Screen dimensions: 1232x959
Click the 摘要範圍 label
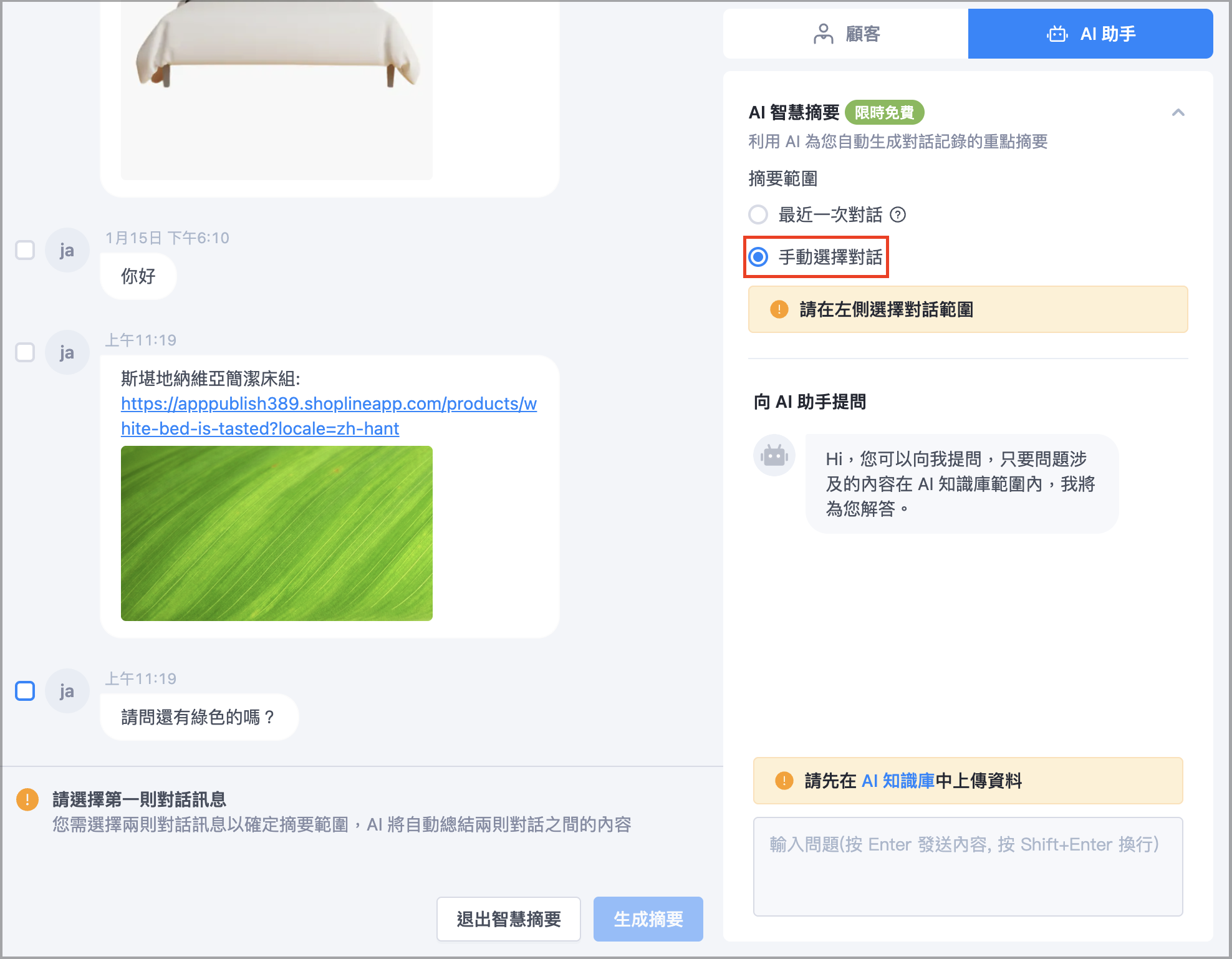pyautogui.click(x=783, y=179)
